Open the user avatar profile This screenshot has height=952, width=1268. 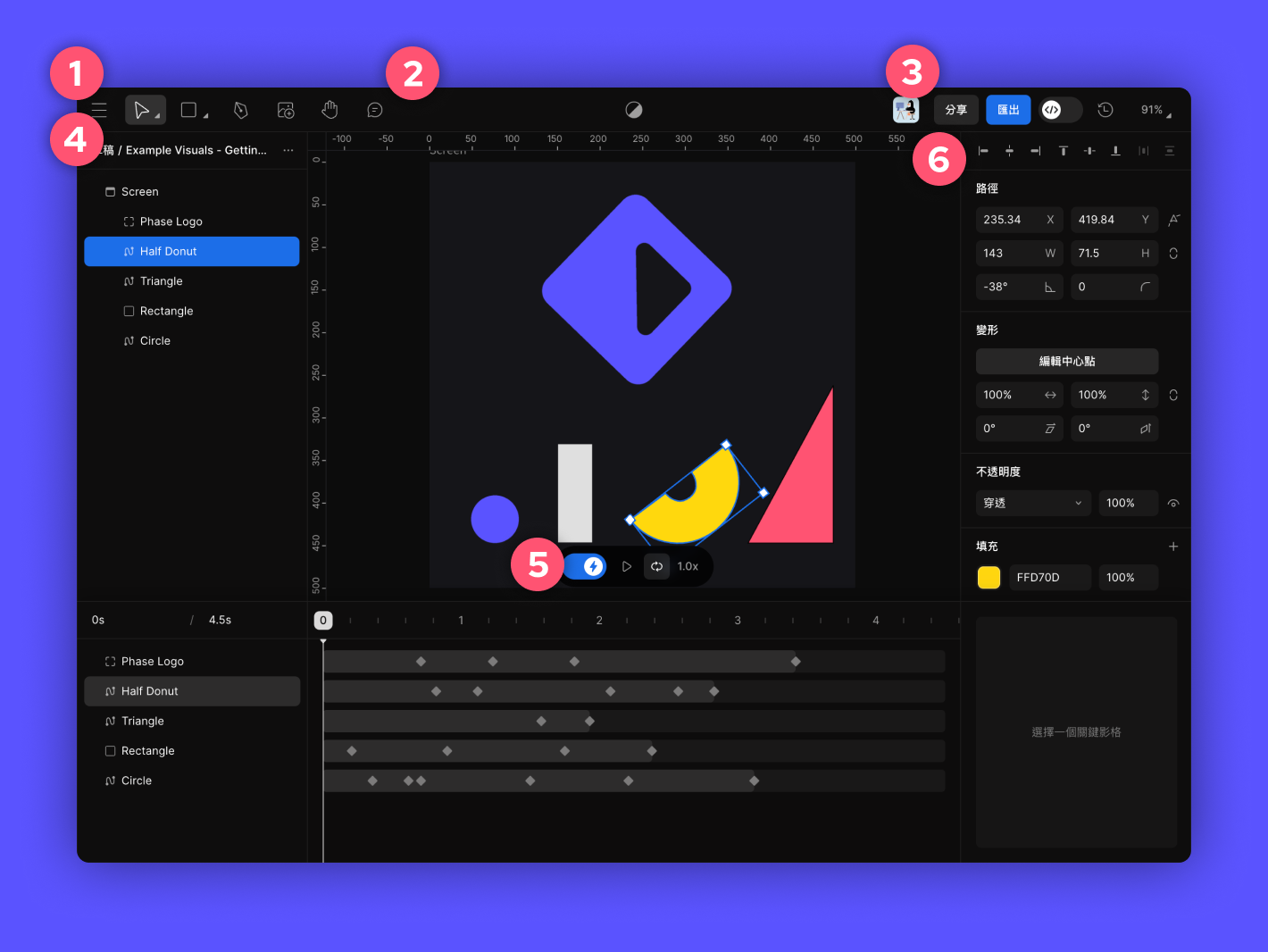coord(905,110)
